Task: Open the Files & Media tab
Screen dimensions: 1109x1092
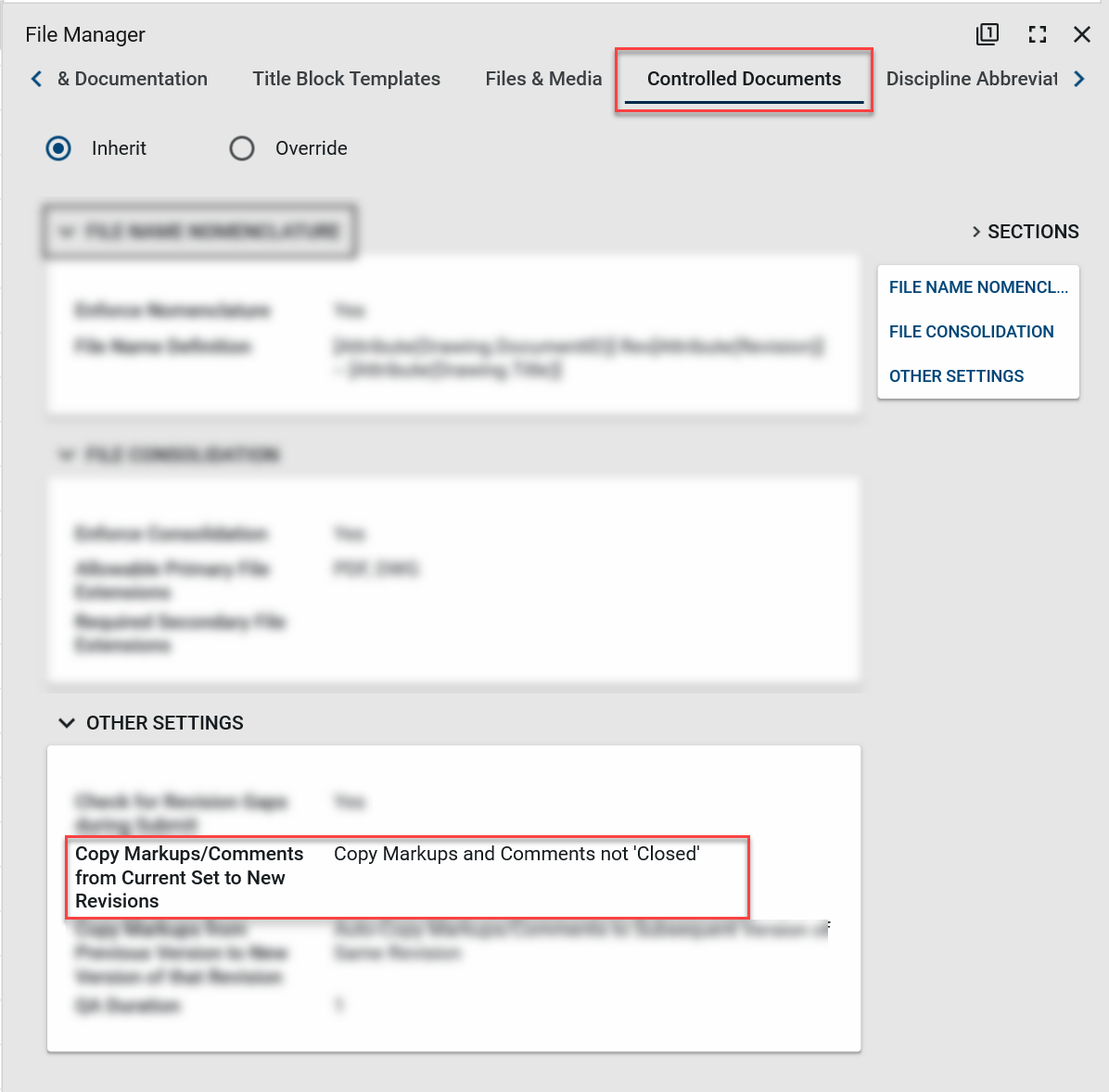Action: (543, 79)
